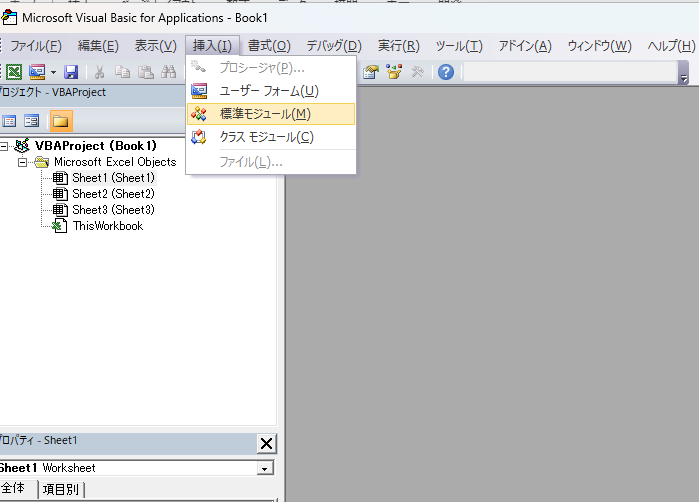Collapse the Microsoft Excel Objects folder
Image resolution: width=699 pixels, height=502 pixels.
click(x=22, y=162)
